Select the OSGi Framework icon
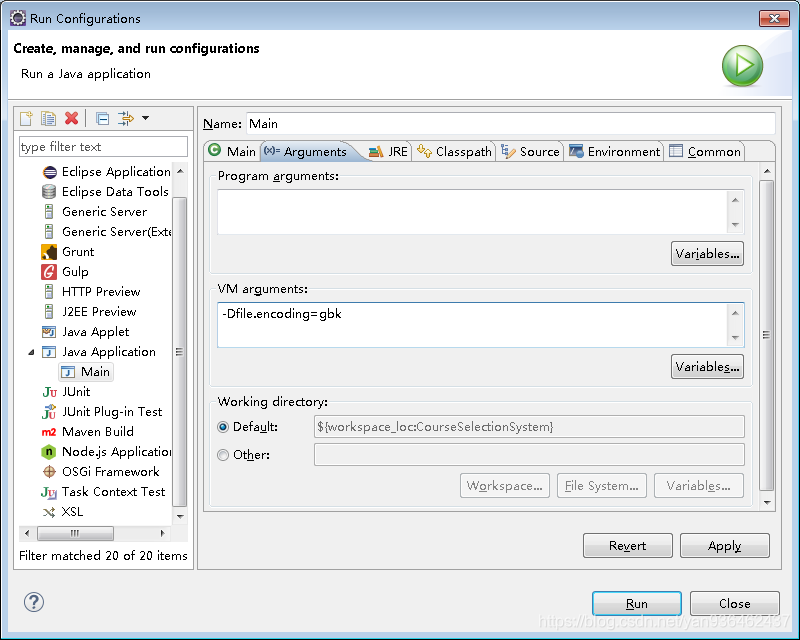Screen dimensions: 800x640 tap(49, 472)
